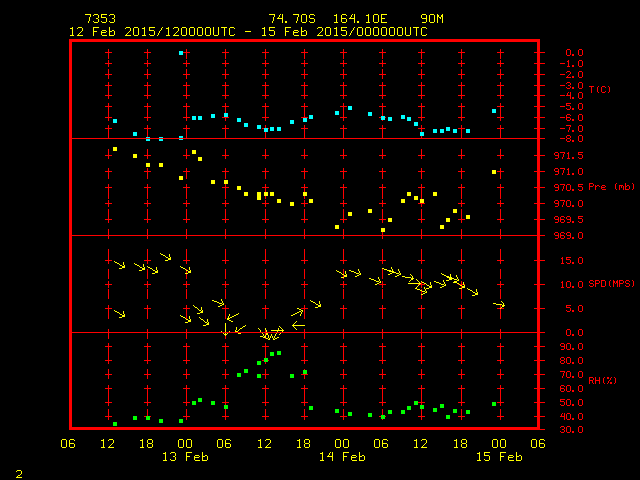Click the last yellow pressure point near 971.0
The height and width of the screenshot is (480, 640).
(x=494, y=172)
